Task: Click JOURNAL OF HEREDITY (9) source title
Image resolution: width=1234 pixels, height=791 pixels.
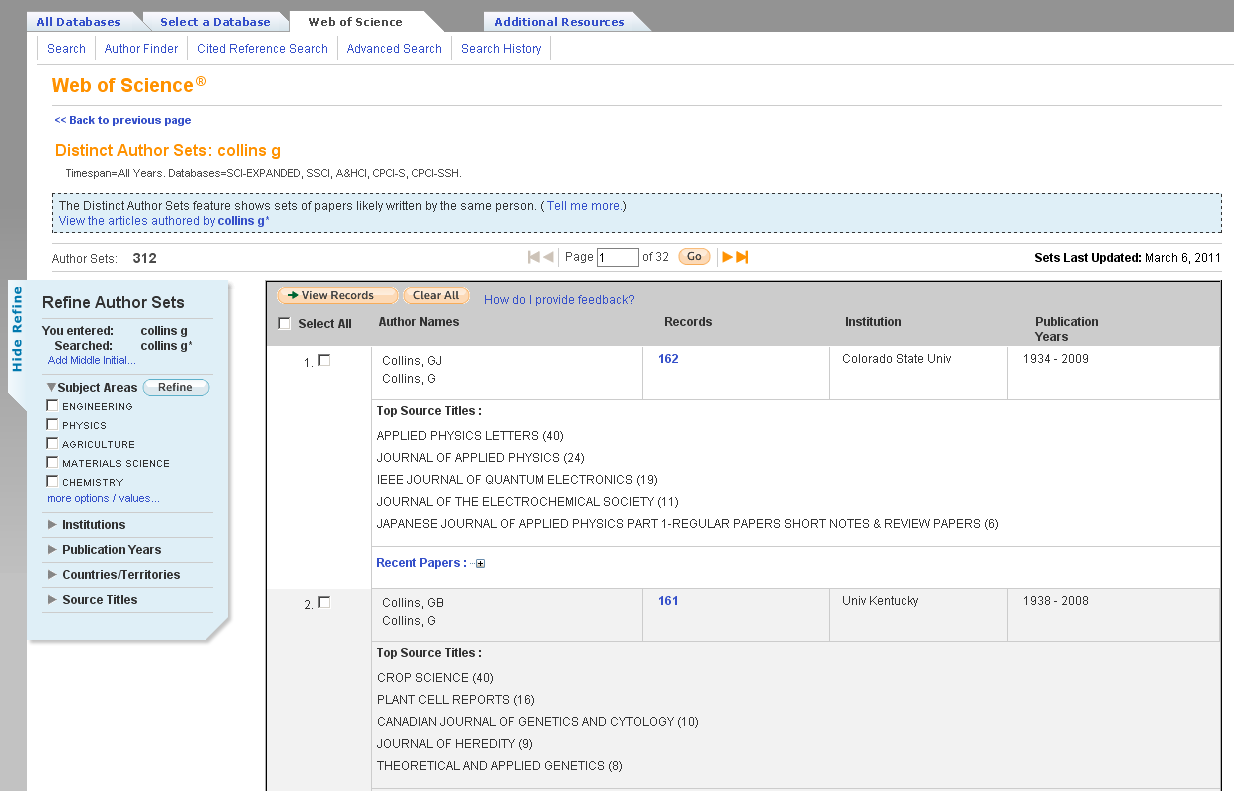Action: (455, 744)
